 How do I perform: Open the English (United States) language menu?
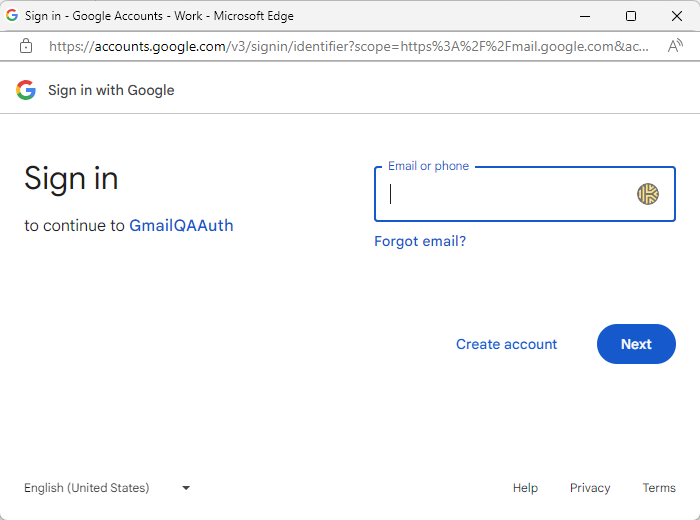pyautogui.click(x=87, y=488)
